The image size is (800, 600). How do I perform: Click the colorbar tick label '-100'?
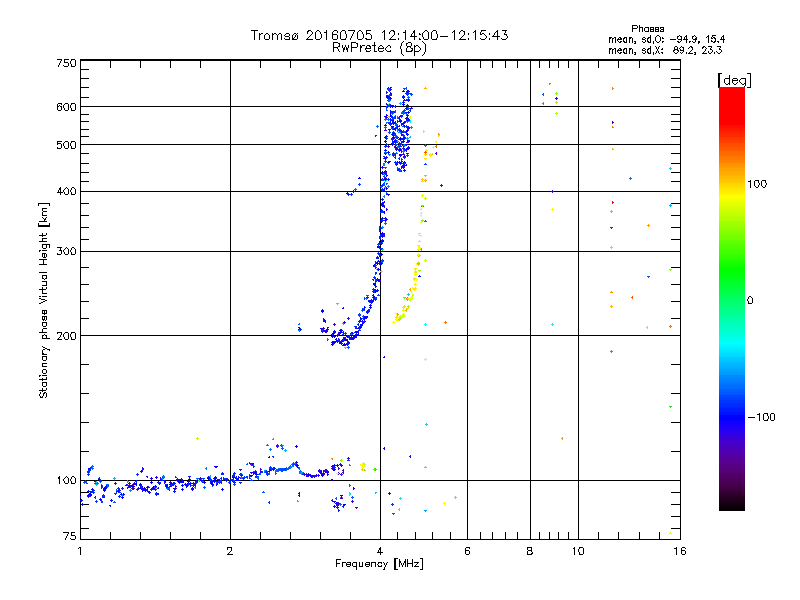[762, 417]
